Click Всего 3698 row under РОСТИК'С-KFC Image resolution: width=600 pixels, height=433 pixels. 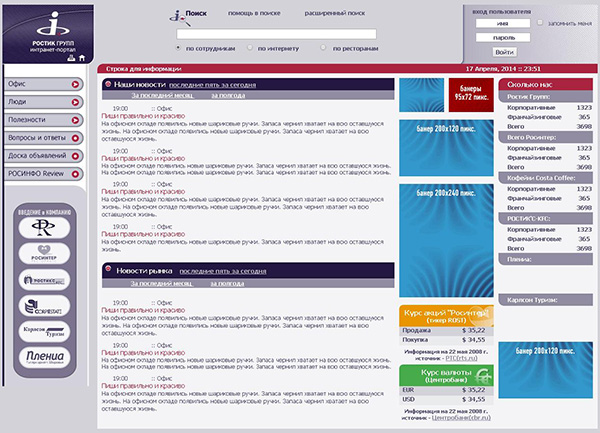(x=549, y=249)
